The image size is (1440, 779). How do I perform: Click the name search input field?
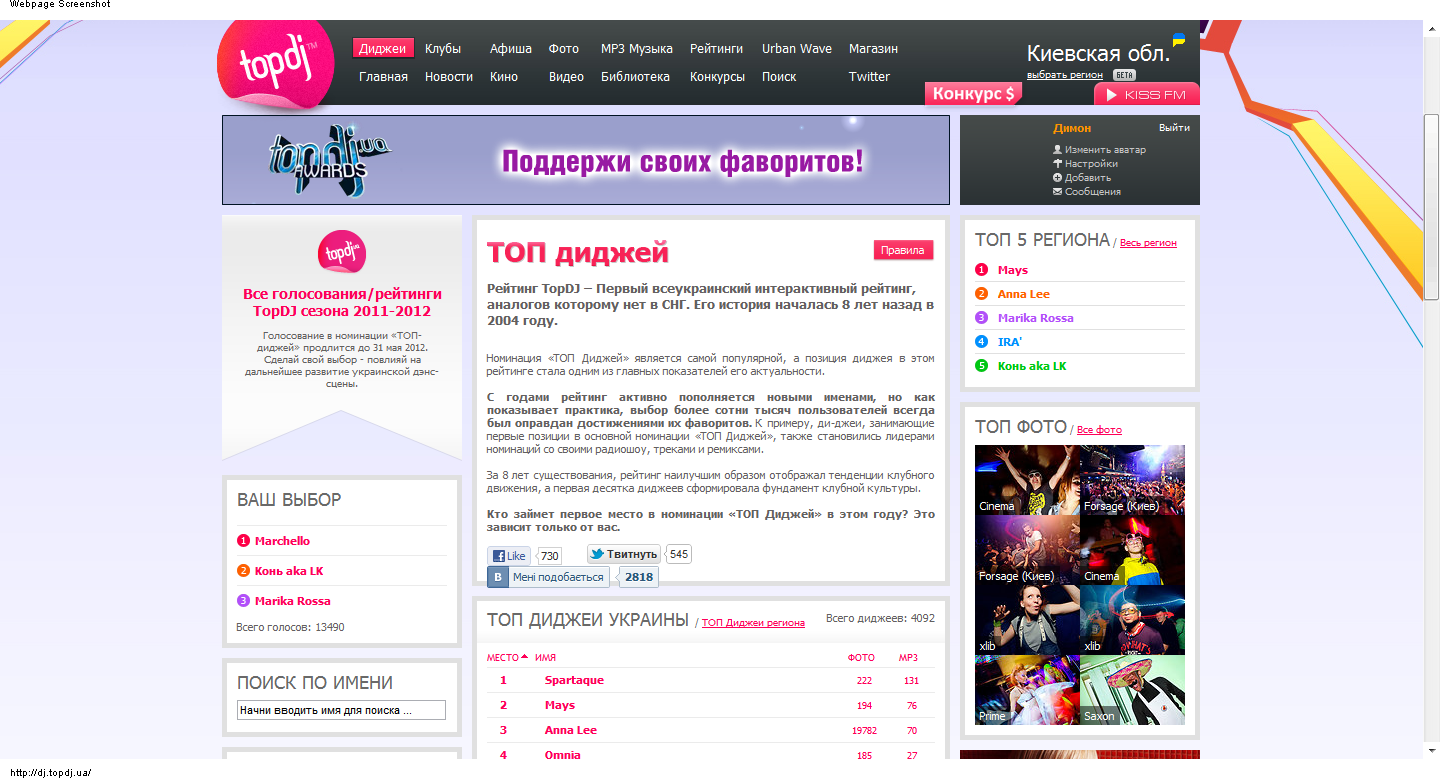pos(341,710)
